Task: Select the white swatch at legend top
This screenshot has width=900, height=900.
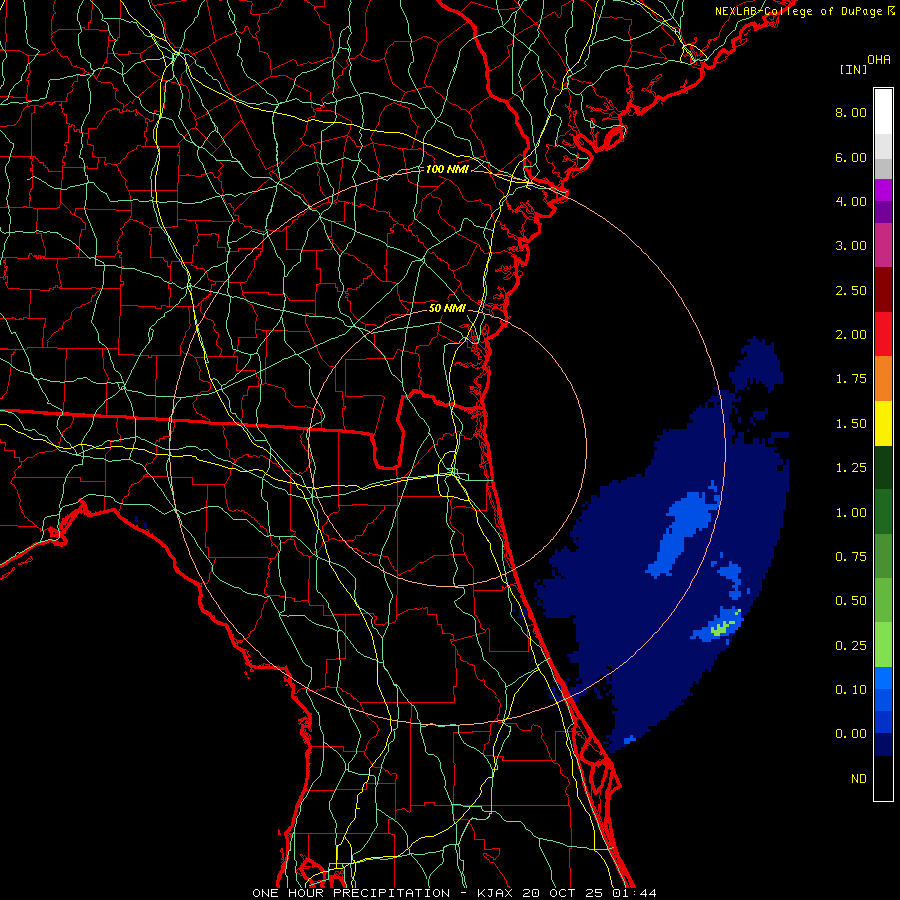Action: pos(883,111)
